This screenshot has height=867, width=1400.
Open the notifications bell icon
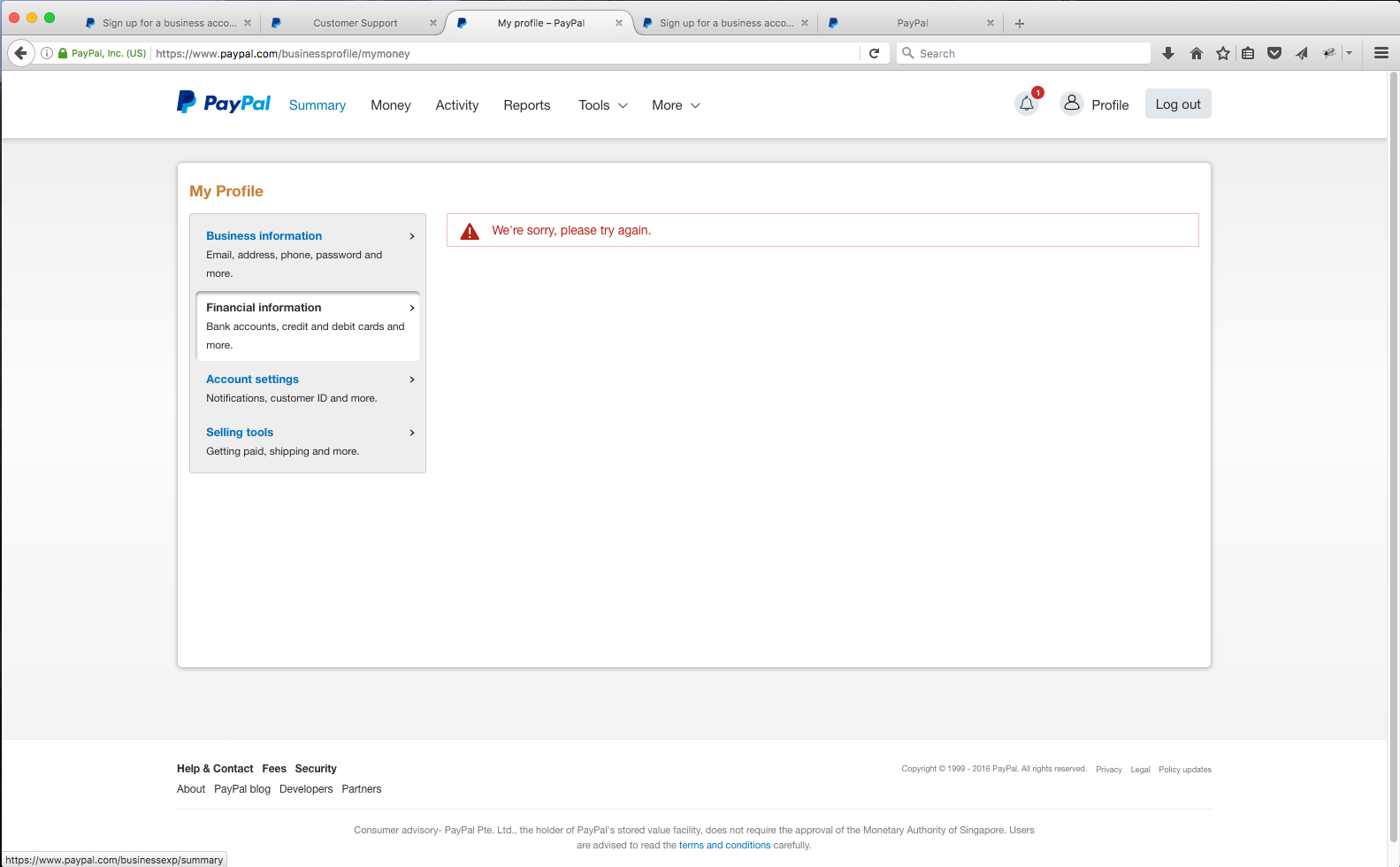click(x=1027, y=104)
